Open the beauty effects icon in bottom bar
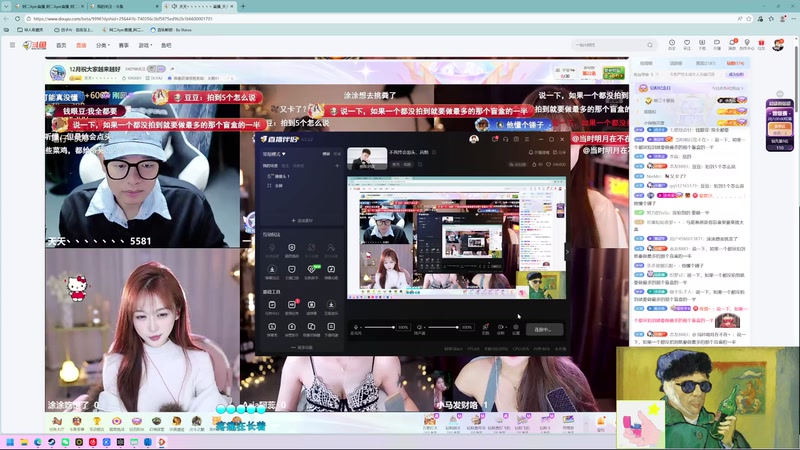 [485, 329]
